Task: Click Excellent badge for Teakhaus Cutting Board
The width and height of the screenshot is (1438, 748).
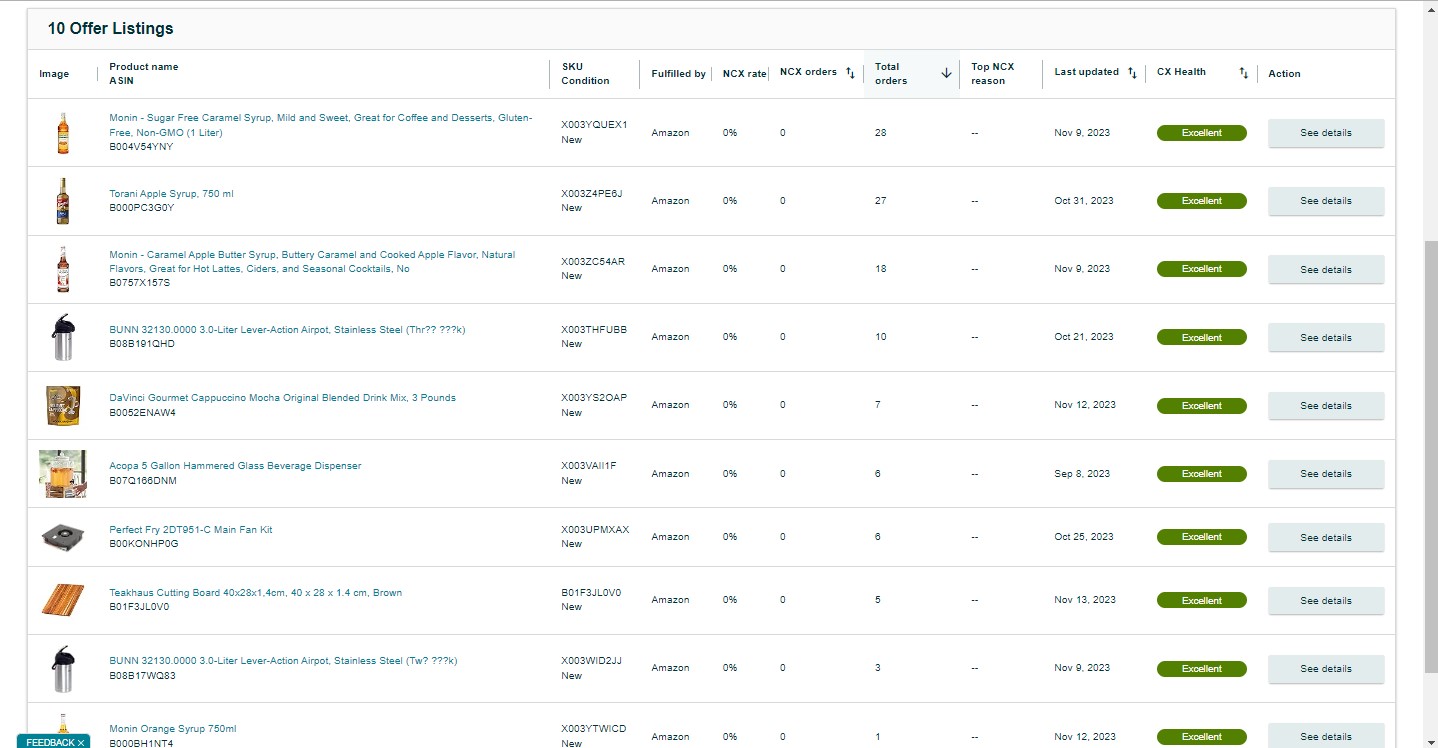Action: coord(1202,601)
